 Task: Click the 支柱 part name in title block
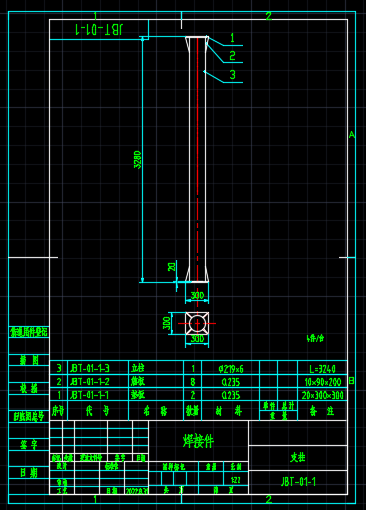coord(298,457)
